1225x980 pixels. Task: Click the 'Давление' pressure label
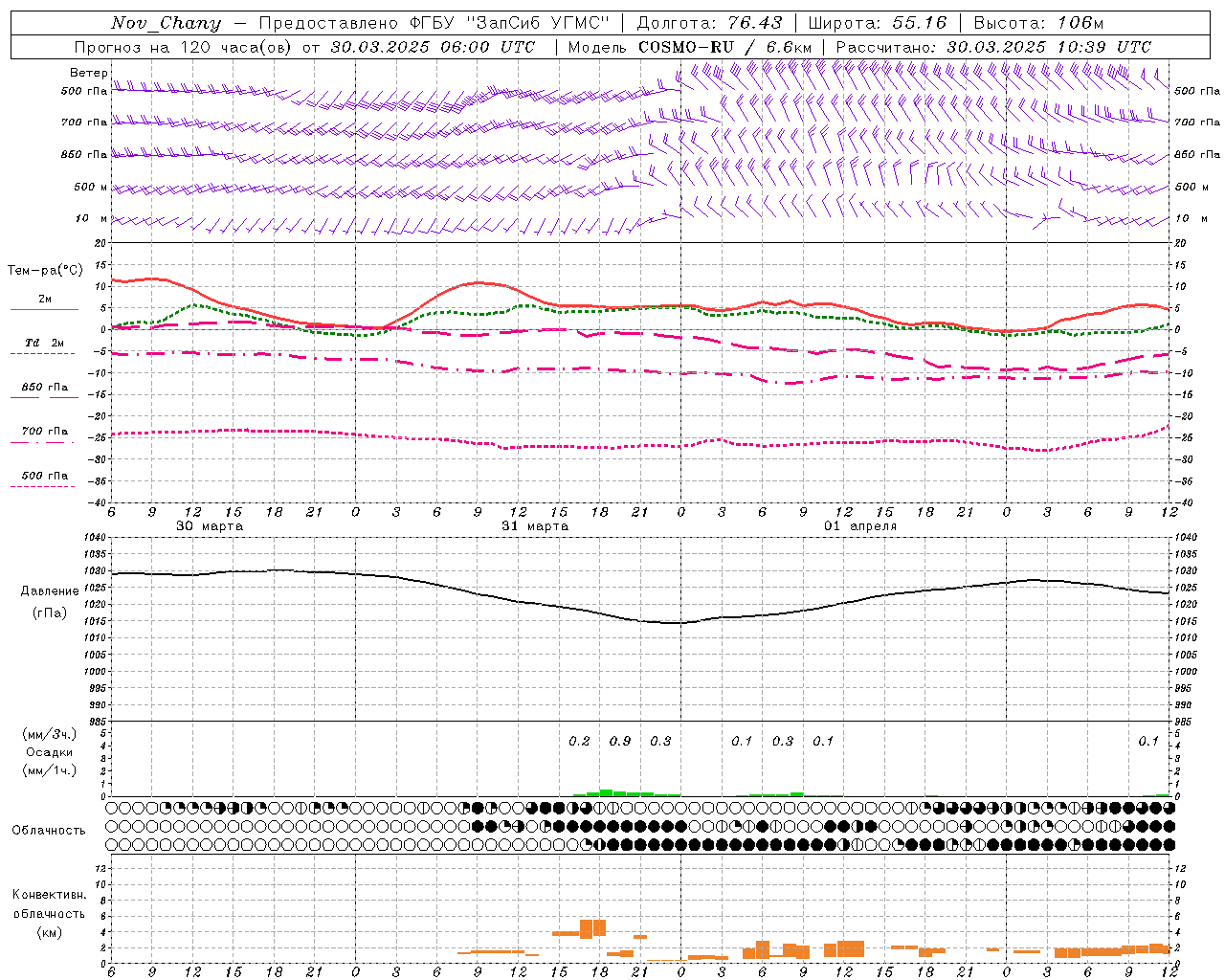(x=50, y=591)
